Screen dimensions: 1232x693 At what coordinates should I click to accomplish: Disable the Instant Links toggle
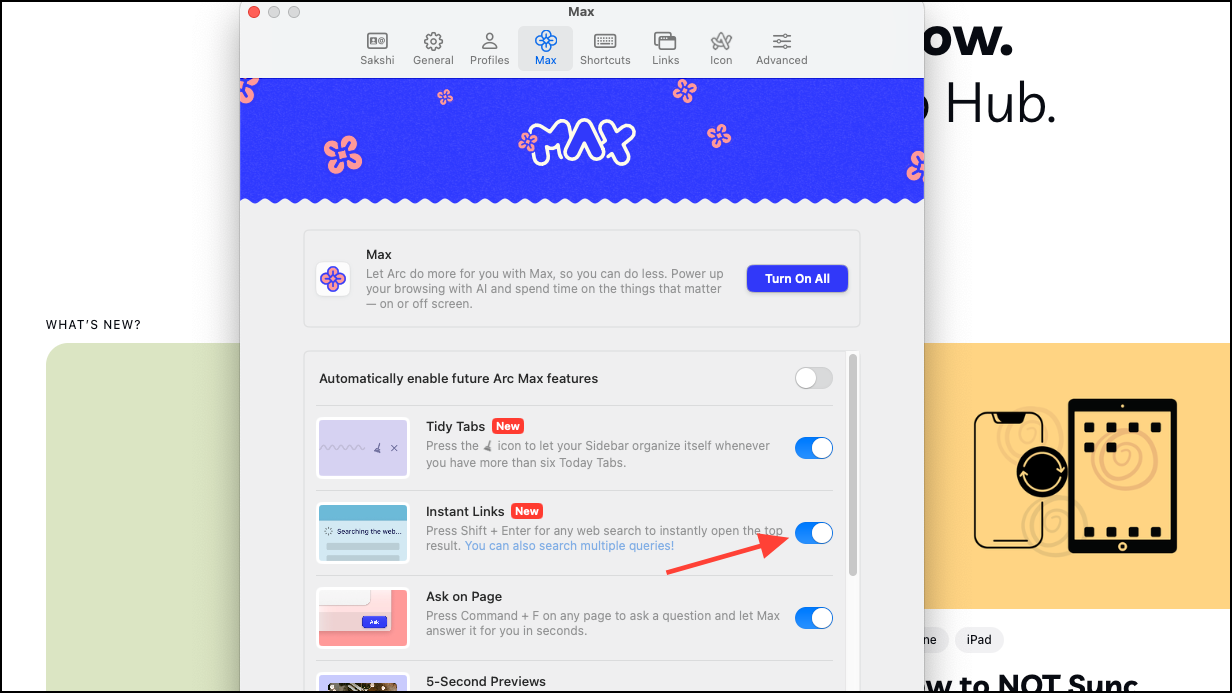[813, 533]
